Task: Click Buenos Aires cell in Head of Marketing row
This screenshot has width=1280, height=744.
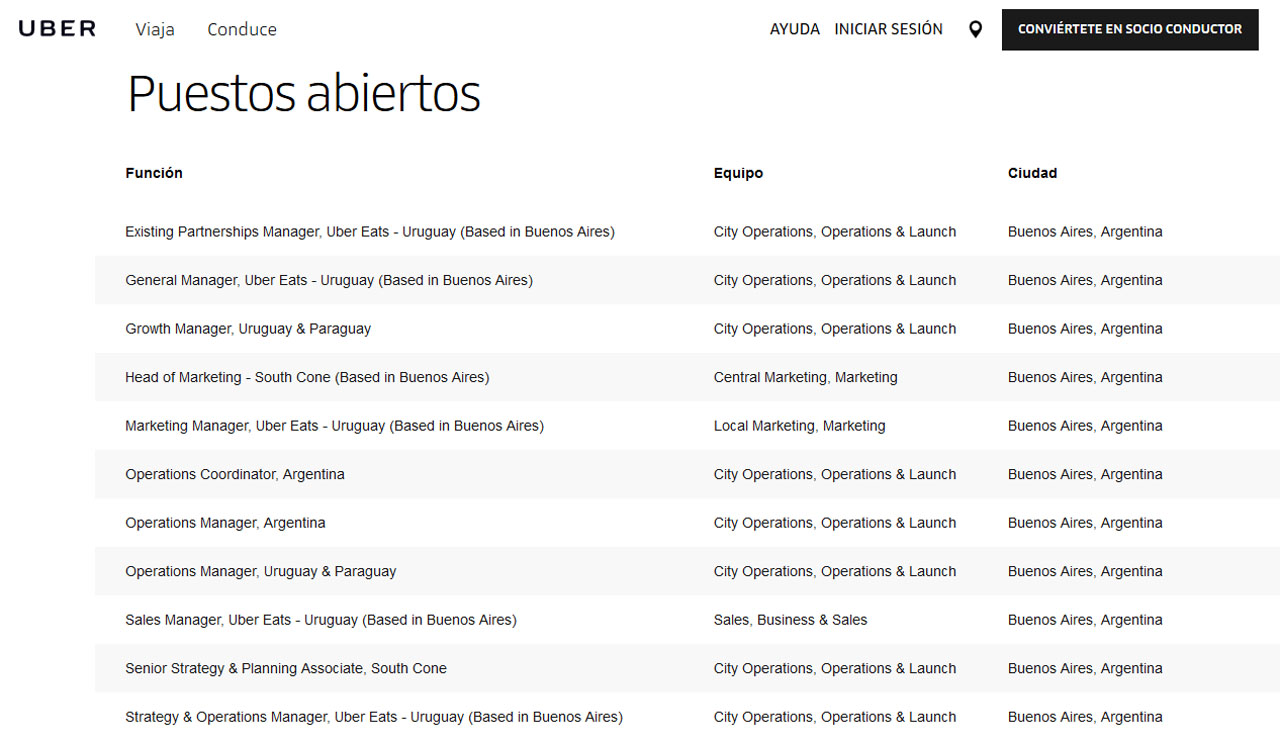Action: [1085, 377]
